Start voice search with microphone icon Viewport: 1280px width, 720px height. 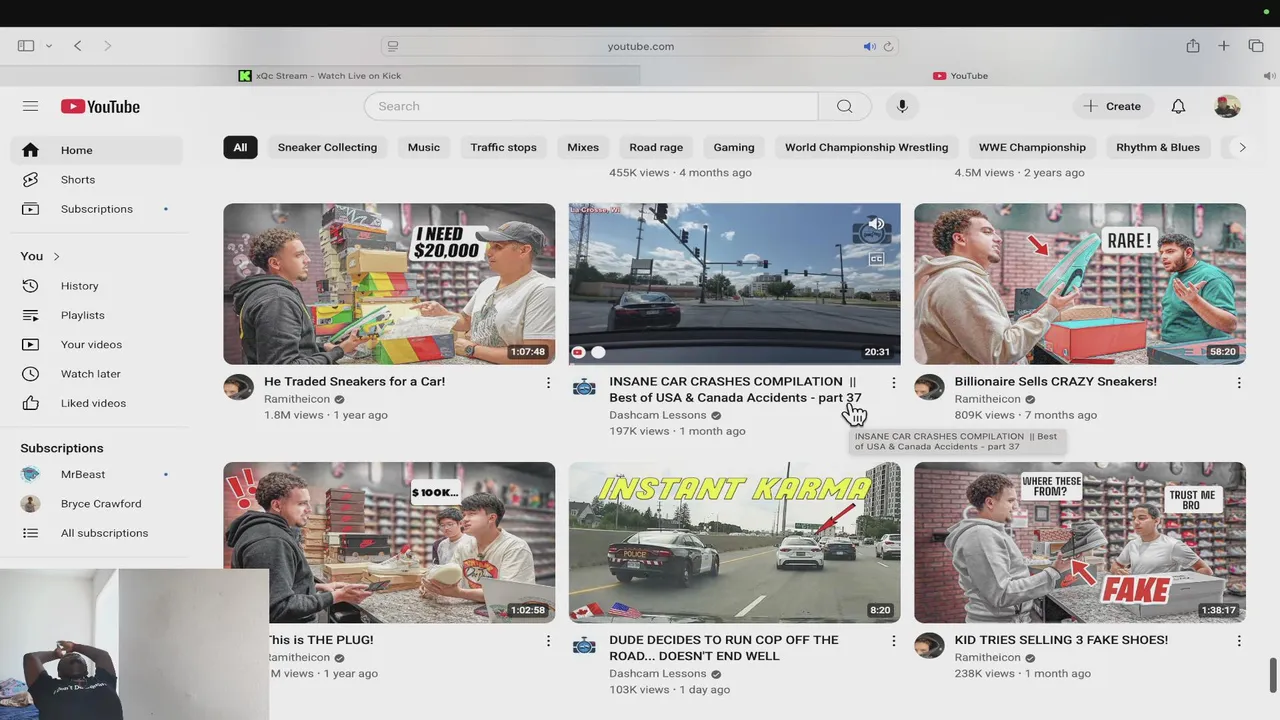coord(902,106)
